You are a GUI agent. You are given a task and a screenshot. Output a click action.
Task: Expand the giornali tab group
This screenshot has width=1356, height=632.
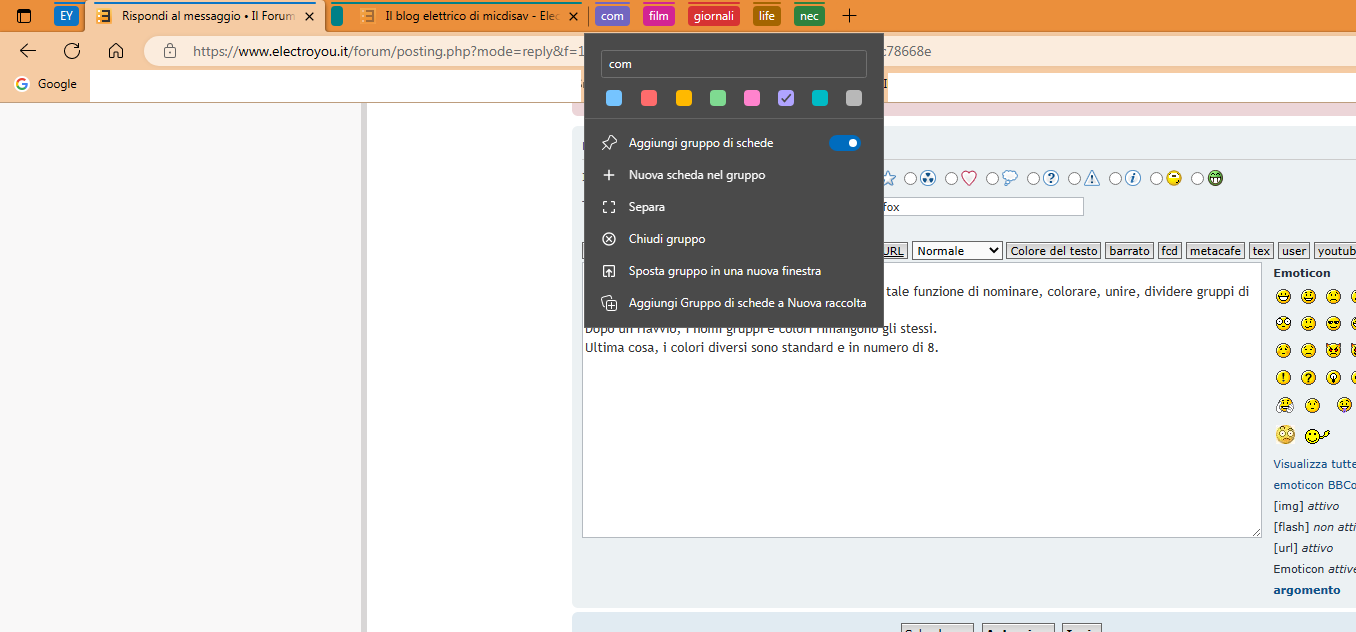pos(713,16)
